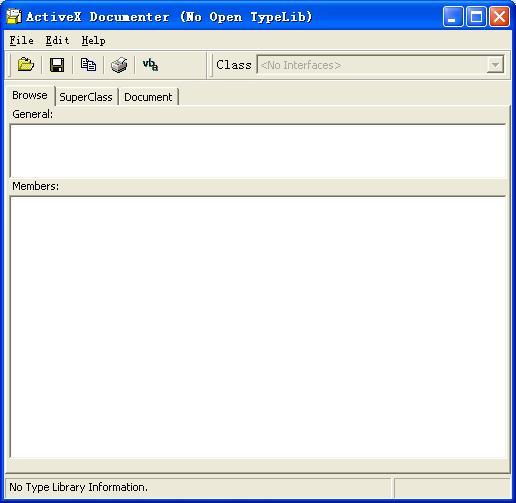Click inside the Members list area

coord(258,327)
